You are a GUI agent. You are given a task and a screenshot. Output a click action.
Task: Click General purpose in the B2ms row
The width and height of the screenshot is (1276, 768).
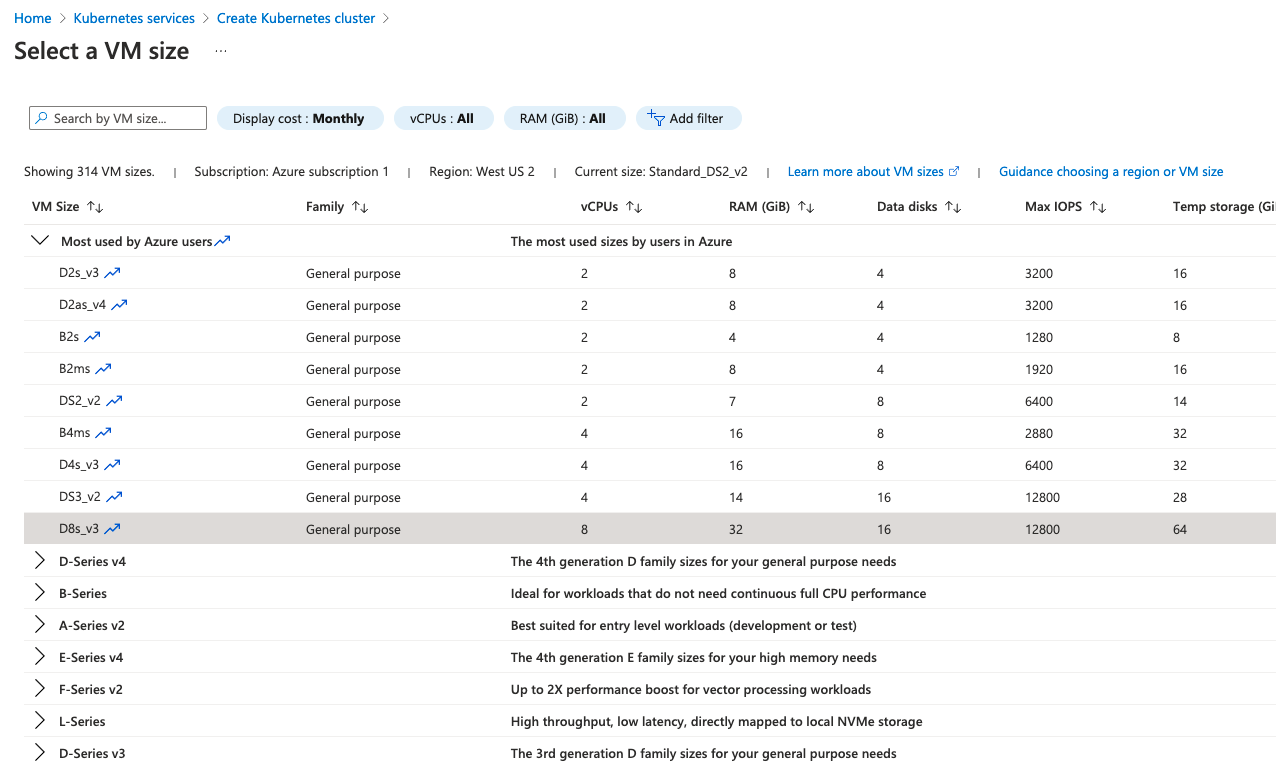coord(353,369)
